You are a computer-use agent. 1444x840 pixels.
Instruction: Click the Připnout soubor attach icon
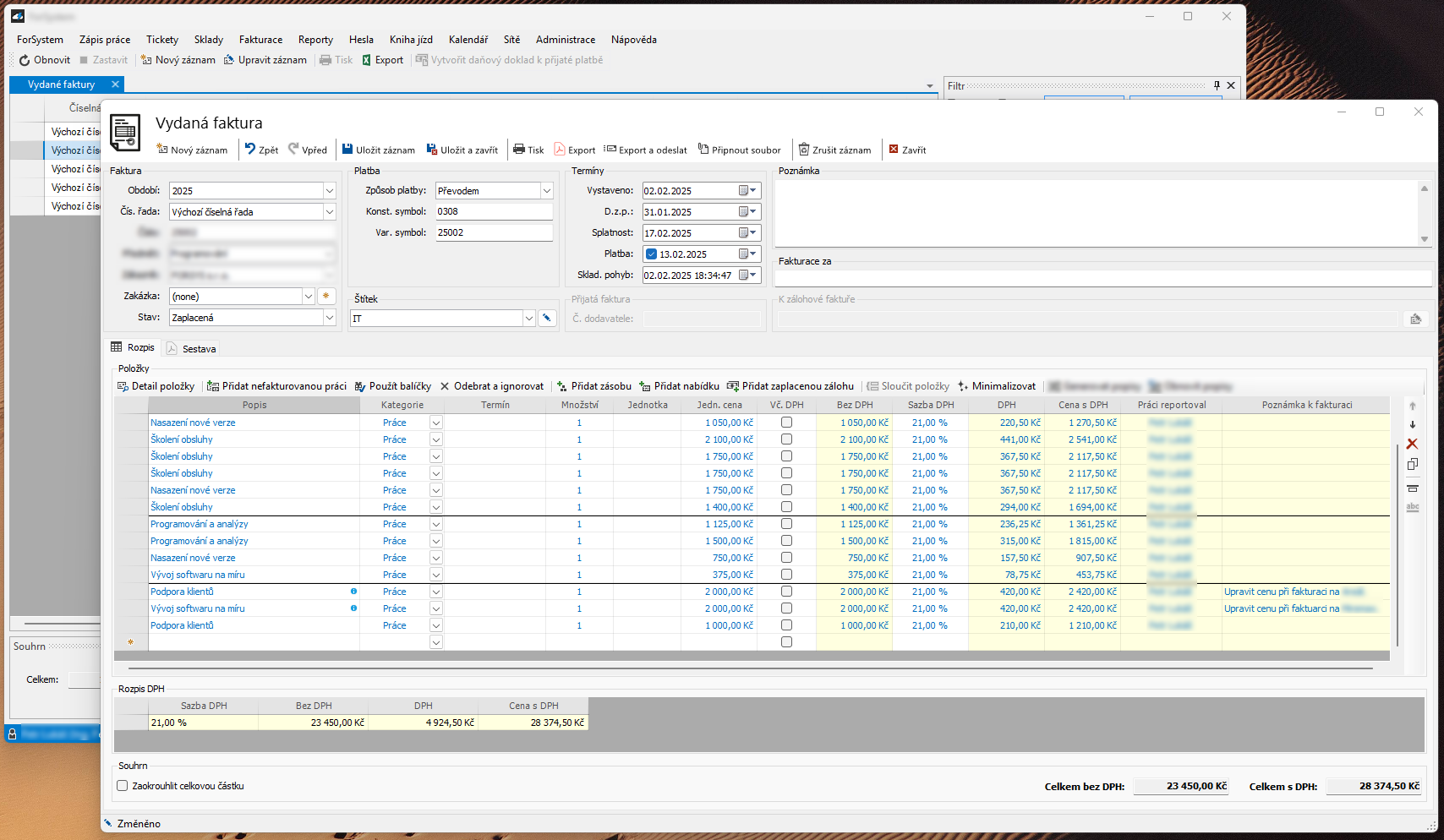pyautogui.click(x=703, y=150)
